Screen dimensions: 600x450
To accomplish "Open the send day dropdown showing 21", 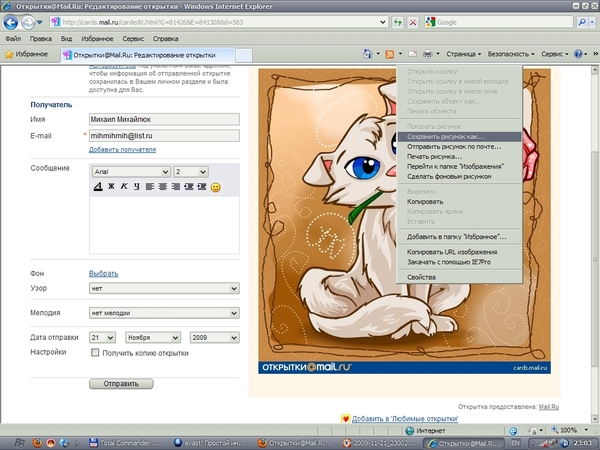I will click(x=102, y=338).
